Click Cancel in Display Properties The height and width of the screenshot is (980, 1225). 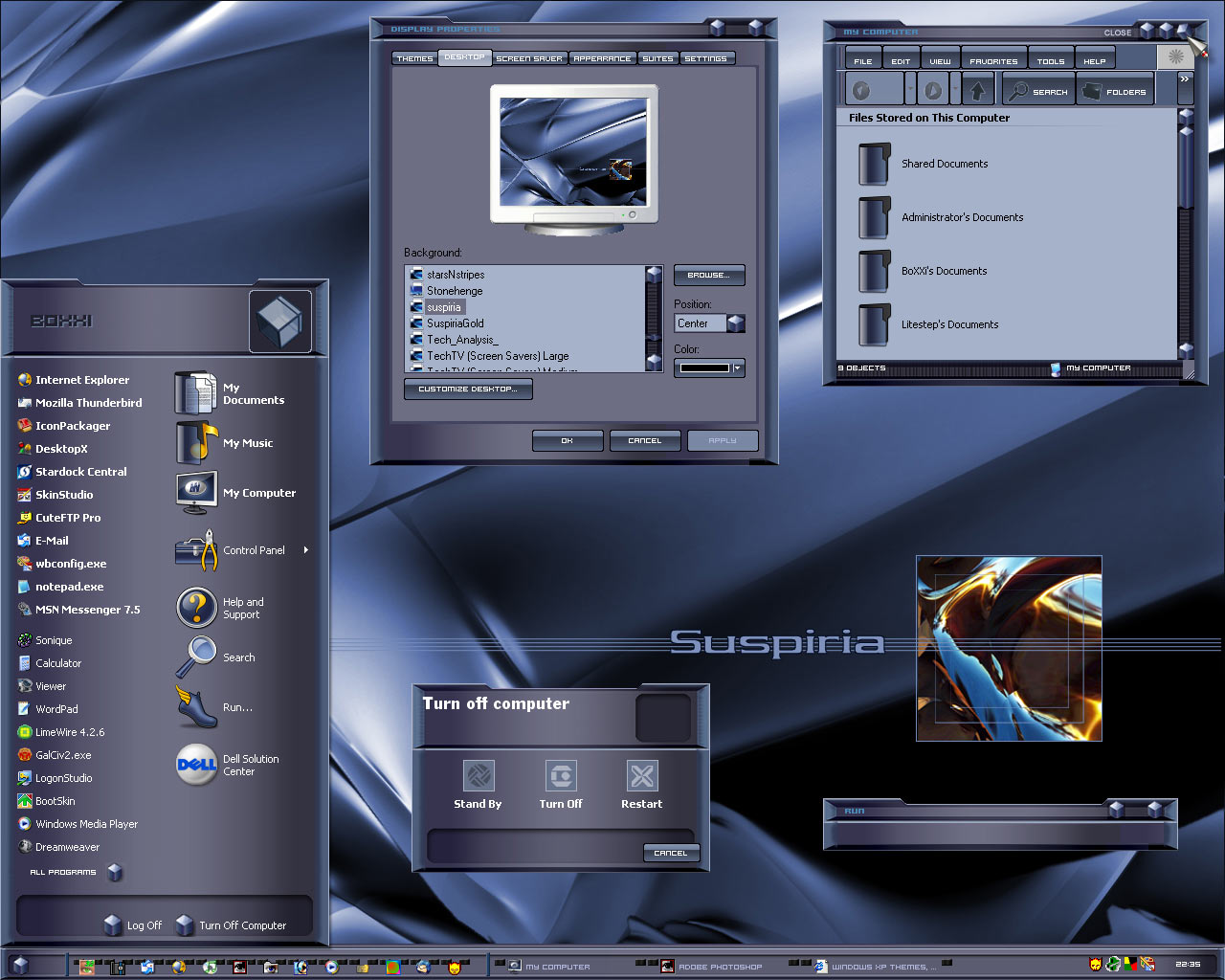click(645, 441)
